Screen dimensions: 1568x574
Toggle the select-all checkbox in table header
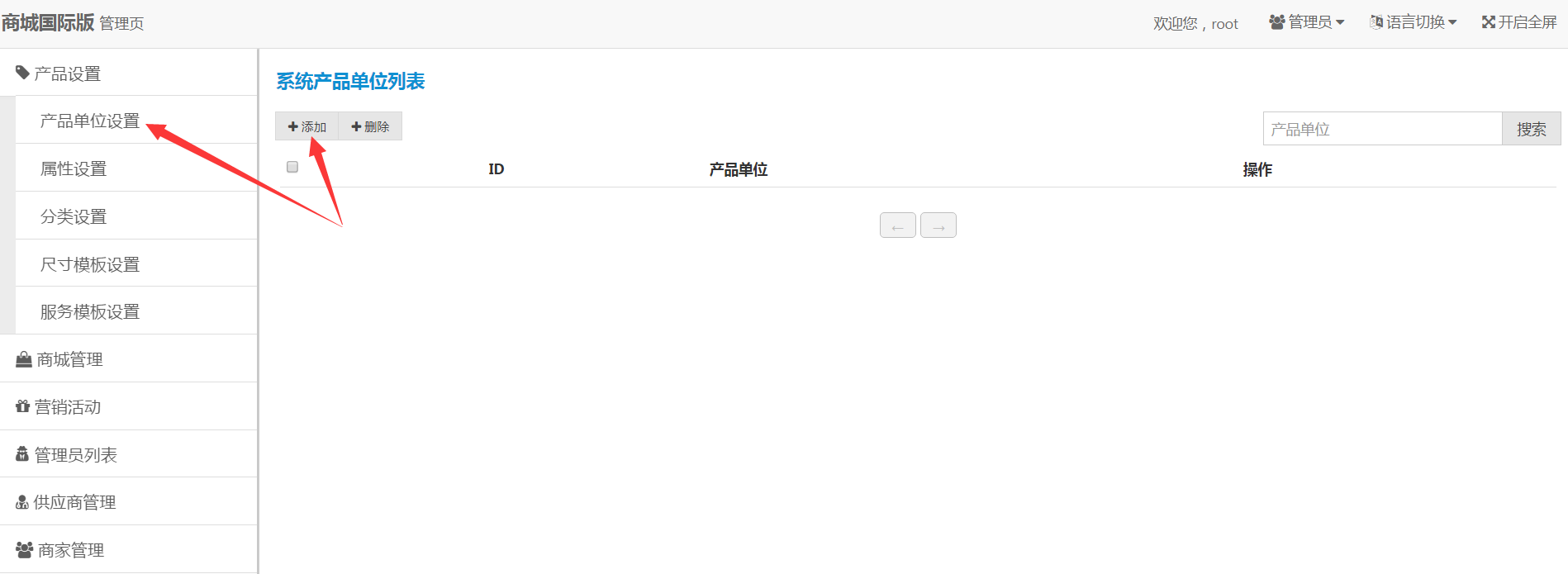pos(292,167)
